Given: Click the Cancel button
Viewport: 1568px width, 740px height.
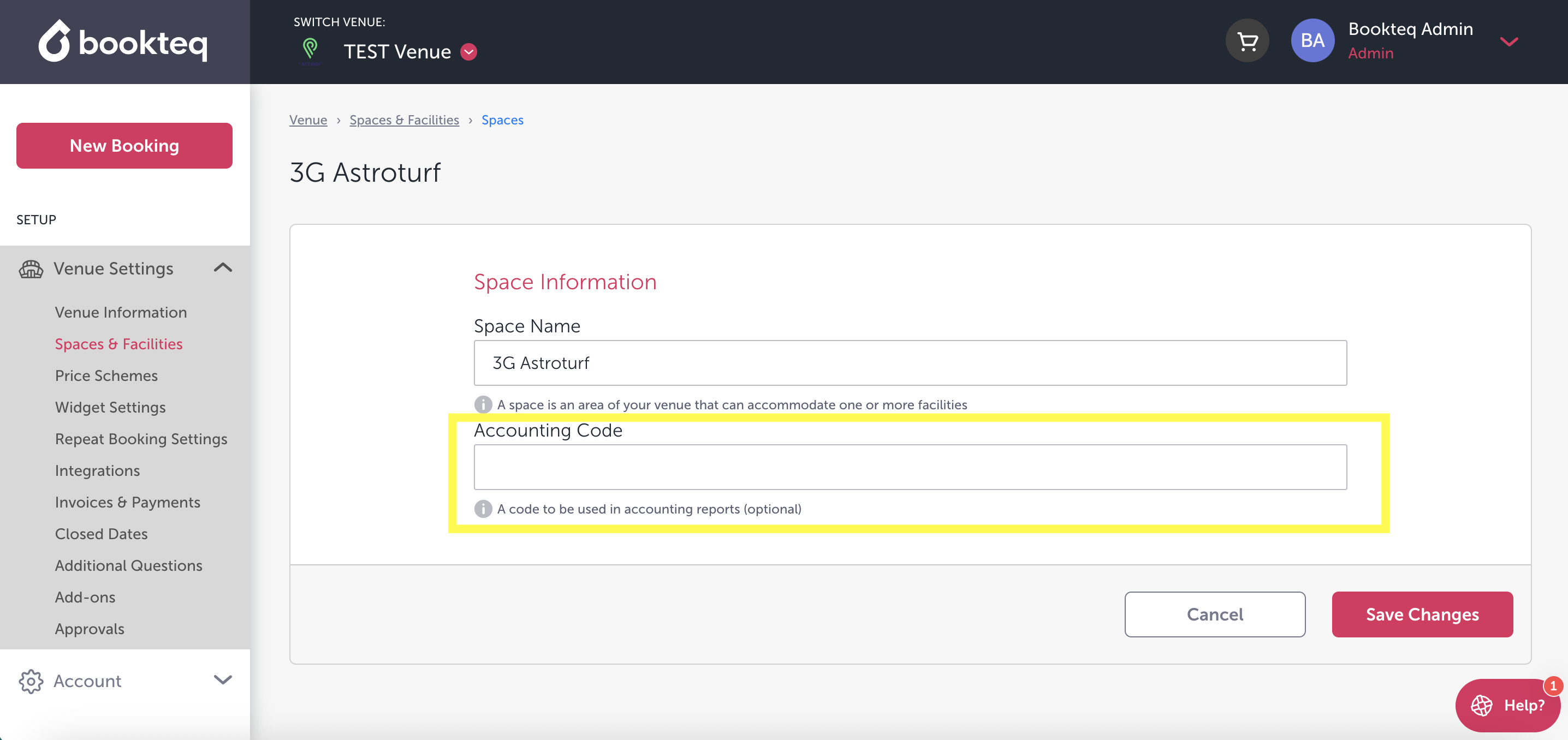Looking at the screenshot, I should coord(1214,614).
